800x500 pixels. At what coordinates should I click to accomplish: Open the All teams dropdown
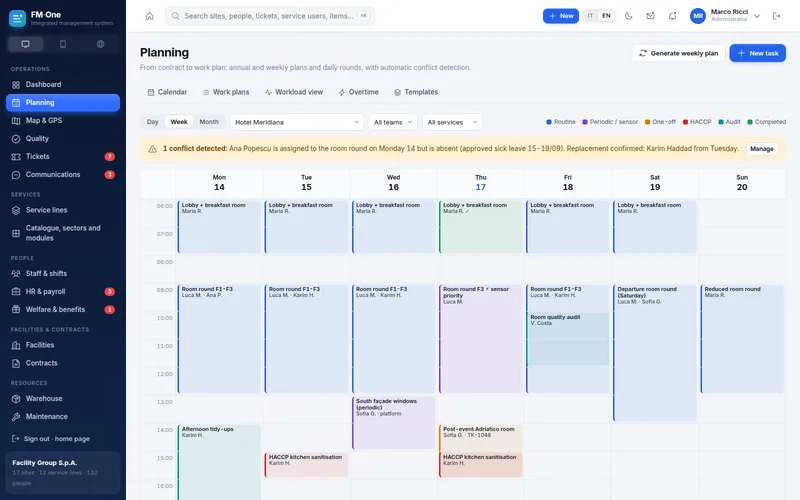click(393, 122)
